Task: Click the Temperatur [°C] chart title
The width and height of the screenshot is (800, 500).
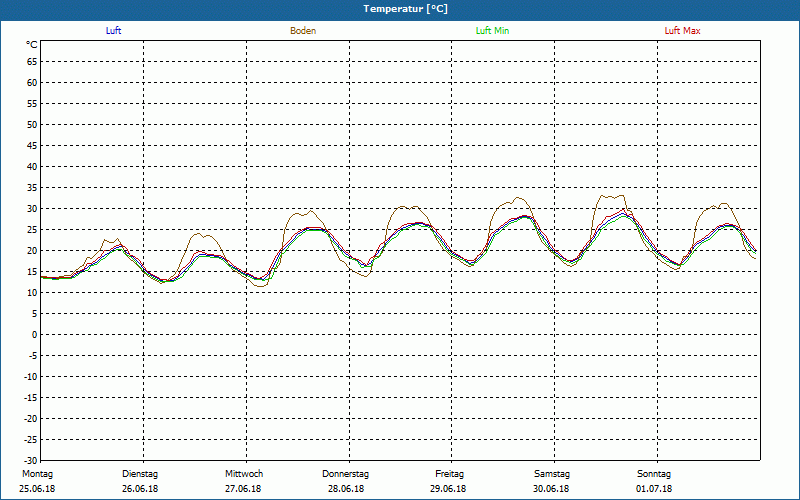Action: pyautogui.click(x=406, y=9)
